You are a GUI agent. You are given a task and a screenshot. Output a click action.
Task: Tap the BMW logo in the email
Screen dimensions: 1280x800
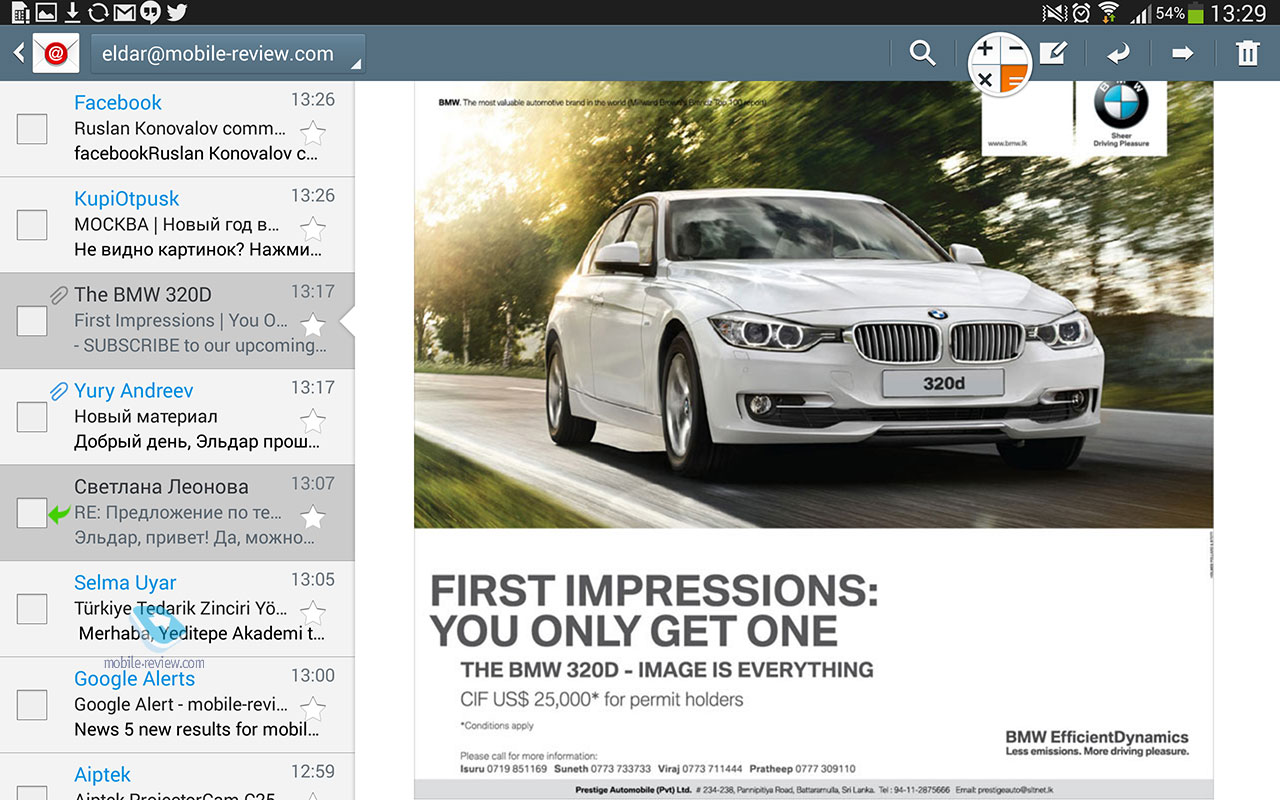coord(1121,104)
